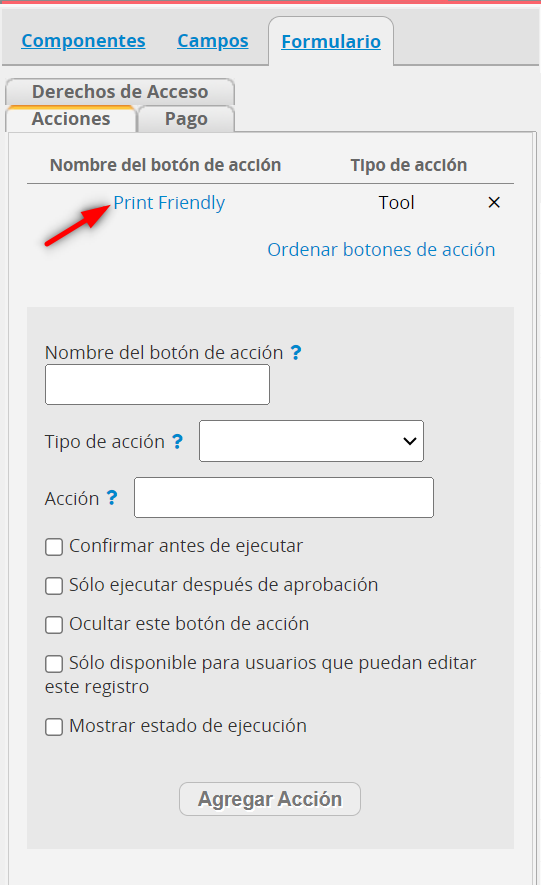
Task: Click the Agregar Acción button
Action: 270,799
